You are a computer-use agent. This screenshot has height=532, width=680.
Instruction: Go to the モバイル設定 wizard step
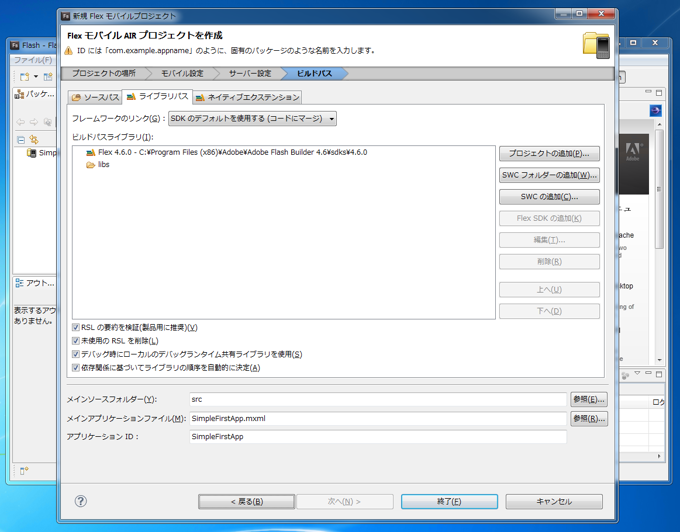tap(182, 73)
